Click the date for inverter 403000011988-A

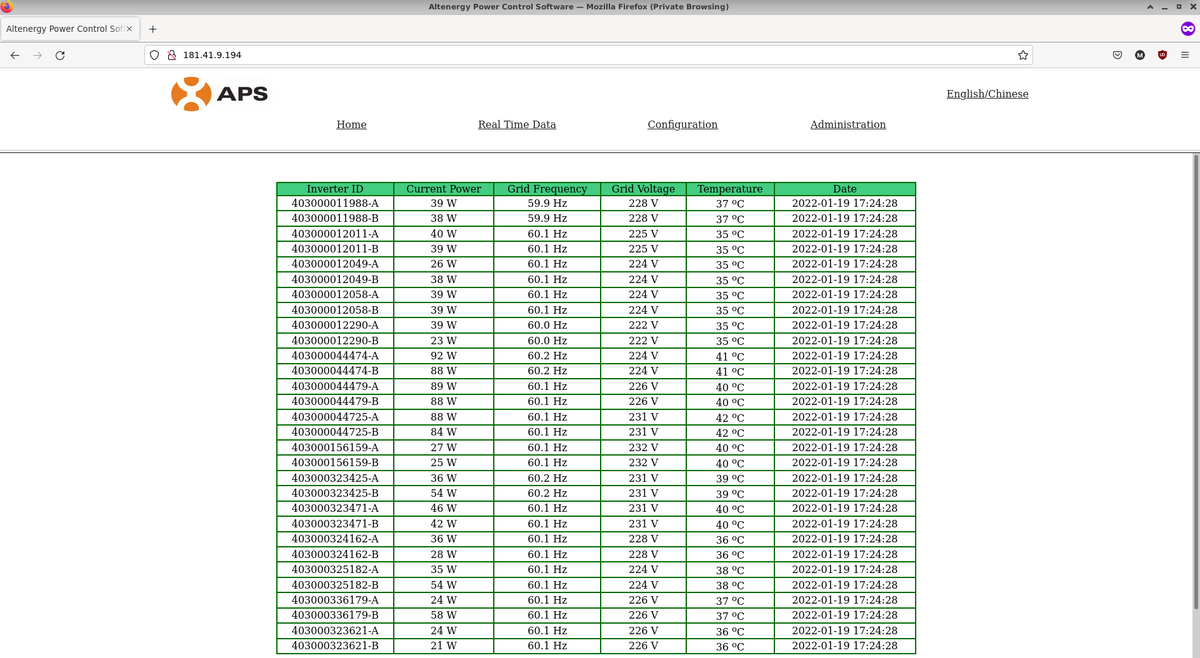tap(845, 203)
